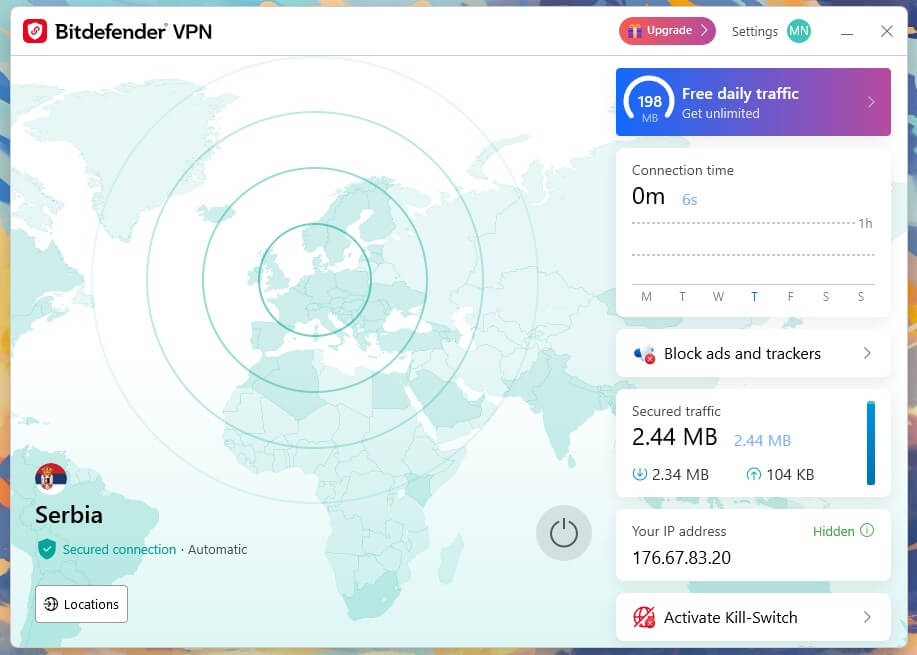Select Thursday (highlighted T) in the week chart
The image size is (917, 655).
coord(754,297)
